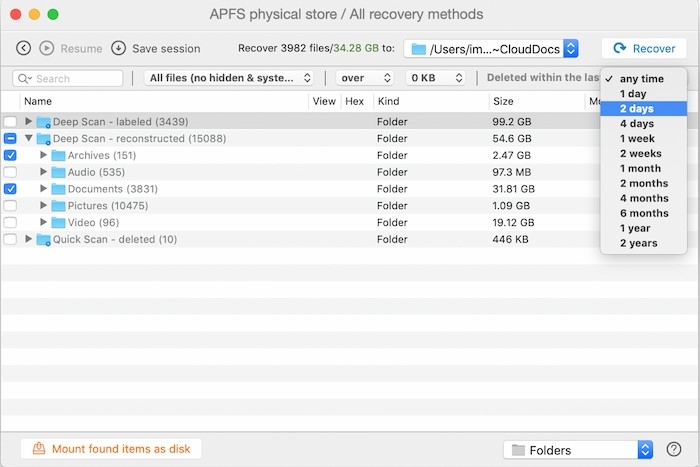Open the Folders view mode dropdown
The width and height of the screenshot is (700, 467).
(578, 450)
